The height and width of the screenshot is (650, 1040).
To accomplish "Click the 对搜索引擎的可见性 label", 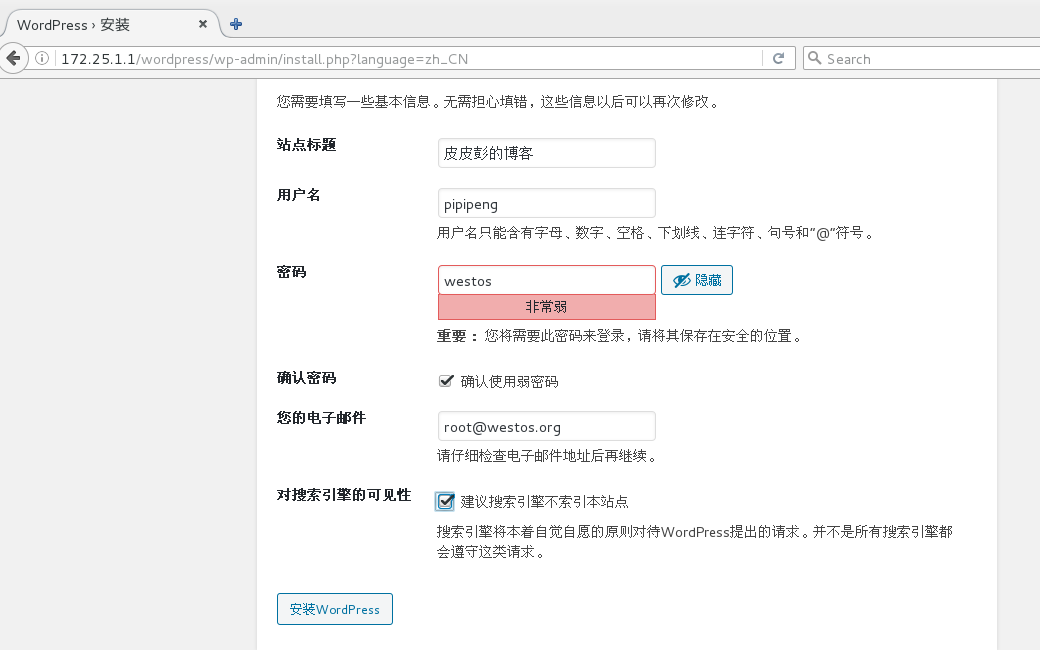I will [x=344, y=495].
